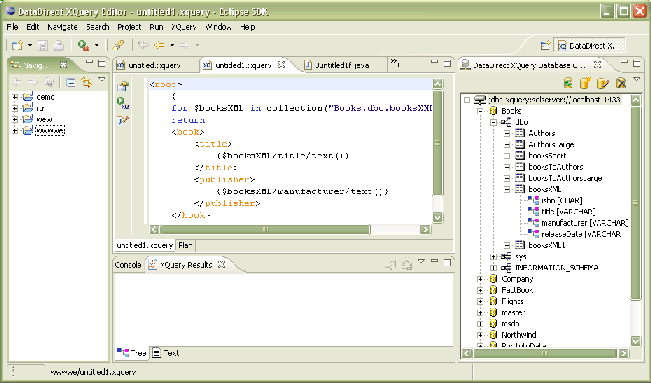Click the editor's horizontal scrollbar right arrow

(x=425, y=229)
